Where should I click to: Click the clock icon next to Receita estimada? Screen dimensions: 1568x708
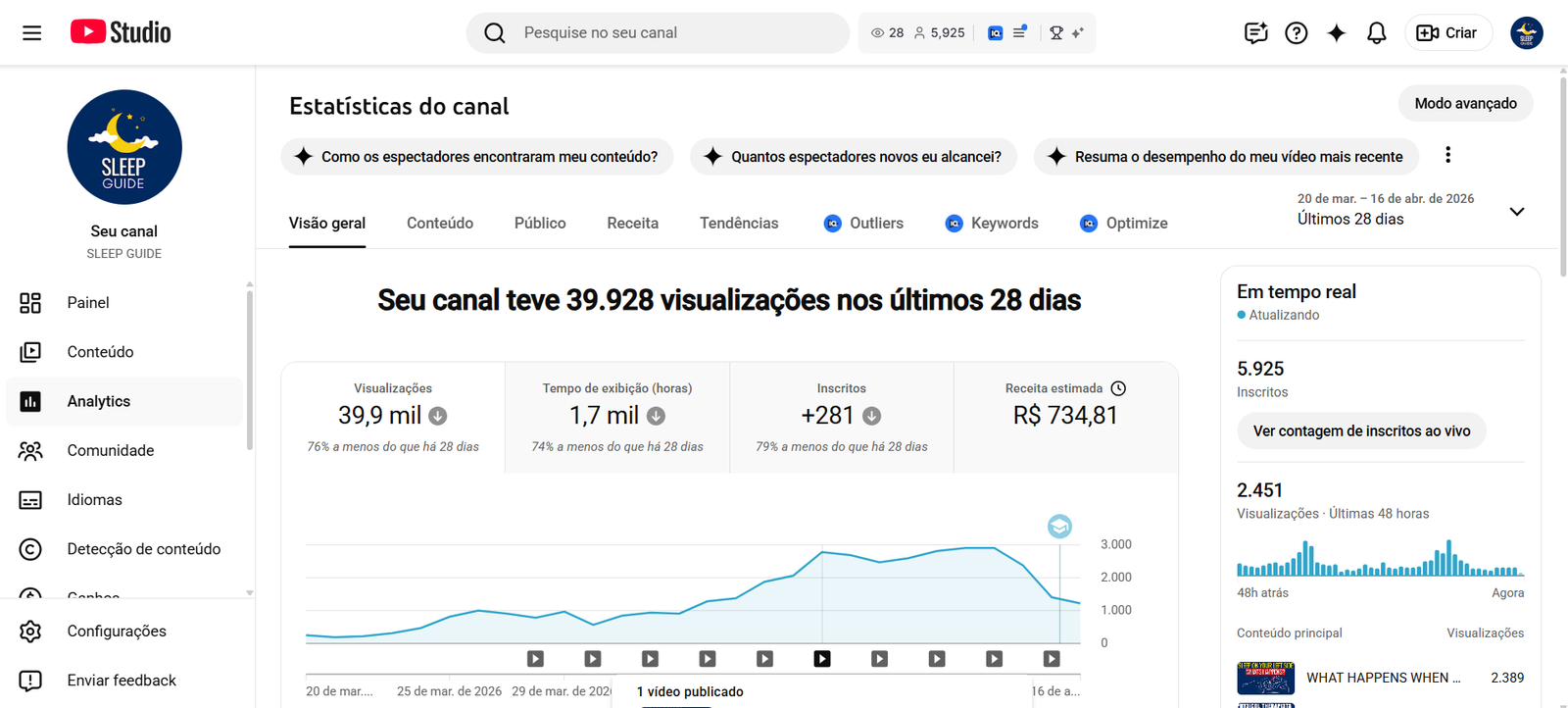[1118, 388]
